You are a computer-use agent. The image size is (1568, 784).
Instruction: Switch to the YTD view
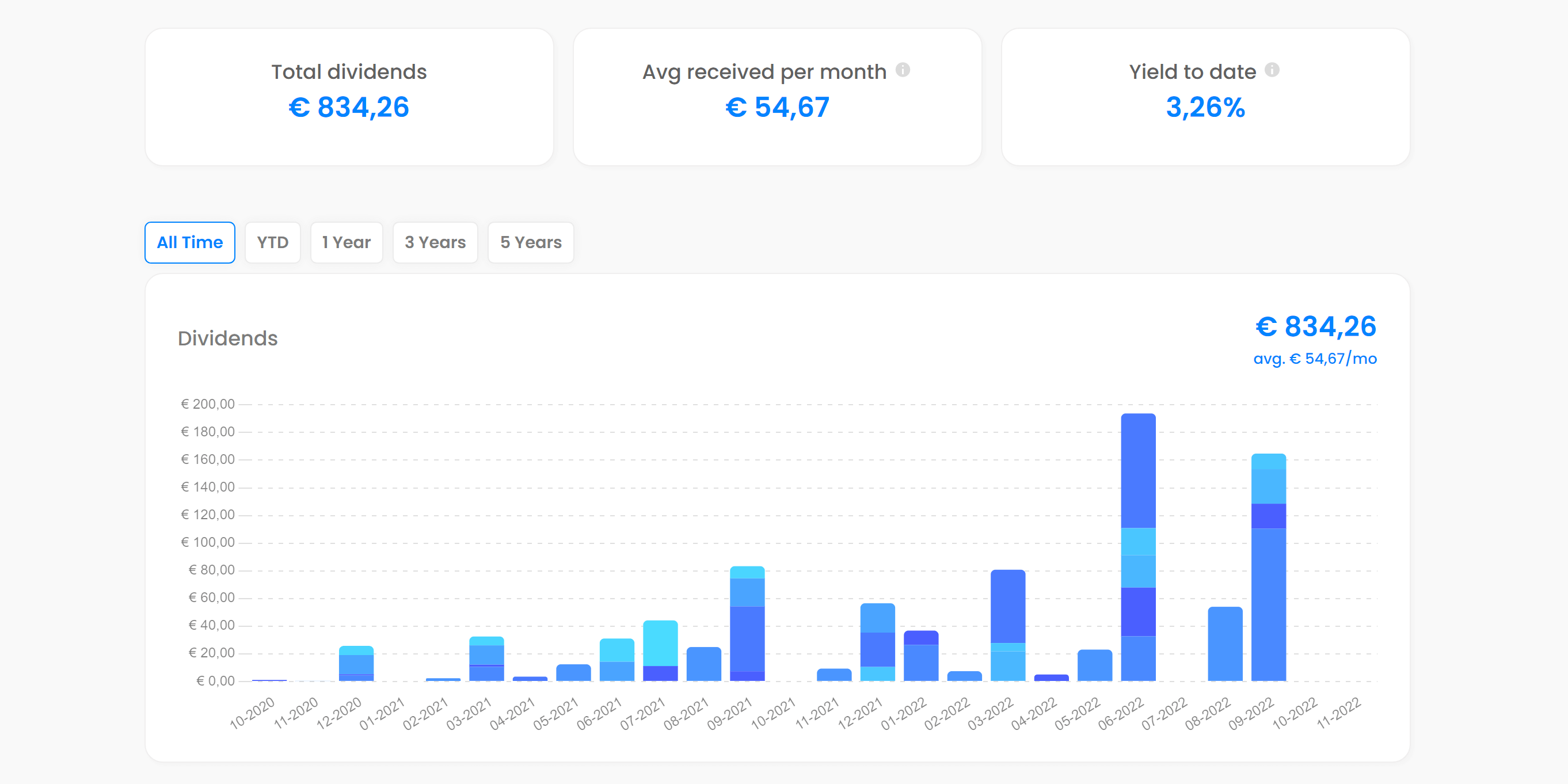click(x=273, y=242)
